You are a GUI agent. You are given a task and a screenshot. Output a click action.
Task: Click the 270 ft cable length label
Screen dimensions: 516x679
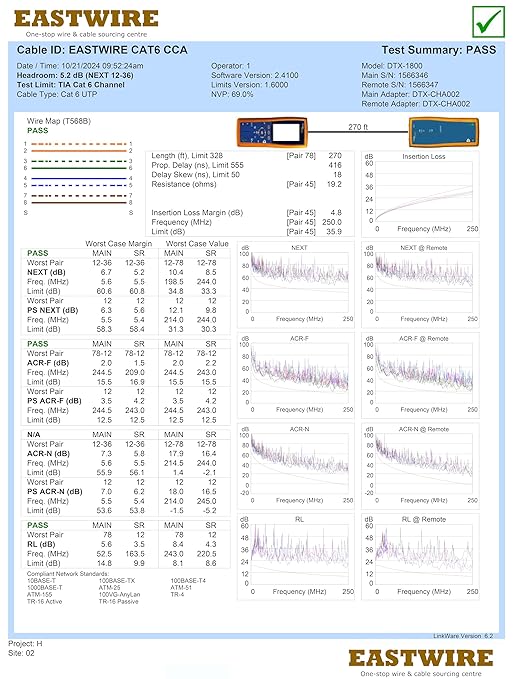(358, 127)
